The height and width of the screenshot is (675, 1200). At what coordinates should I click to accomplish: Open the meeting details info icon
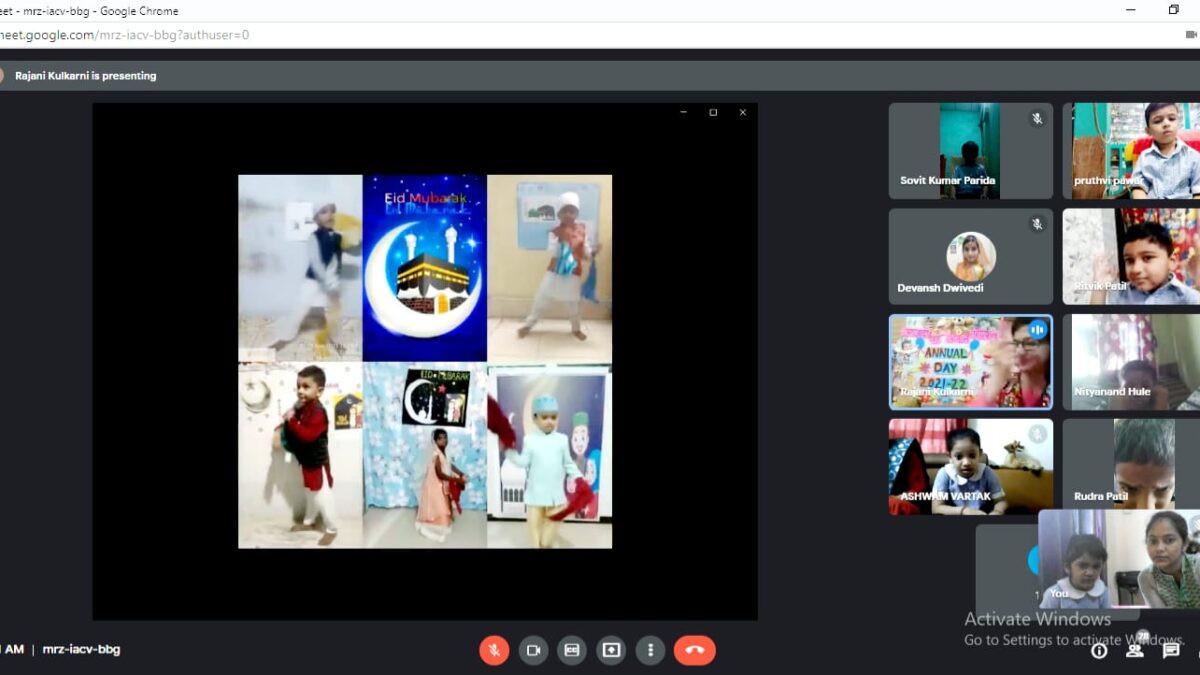(x=1099, y=650)
